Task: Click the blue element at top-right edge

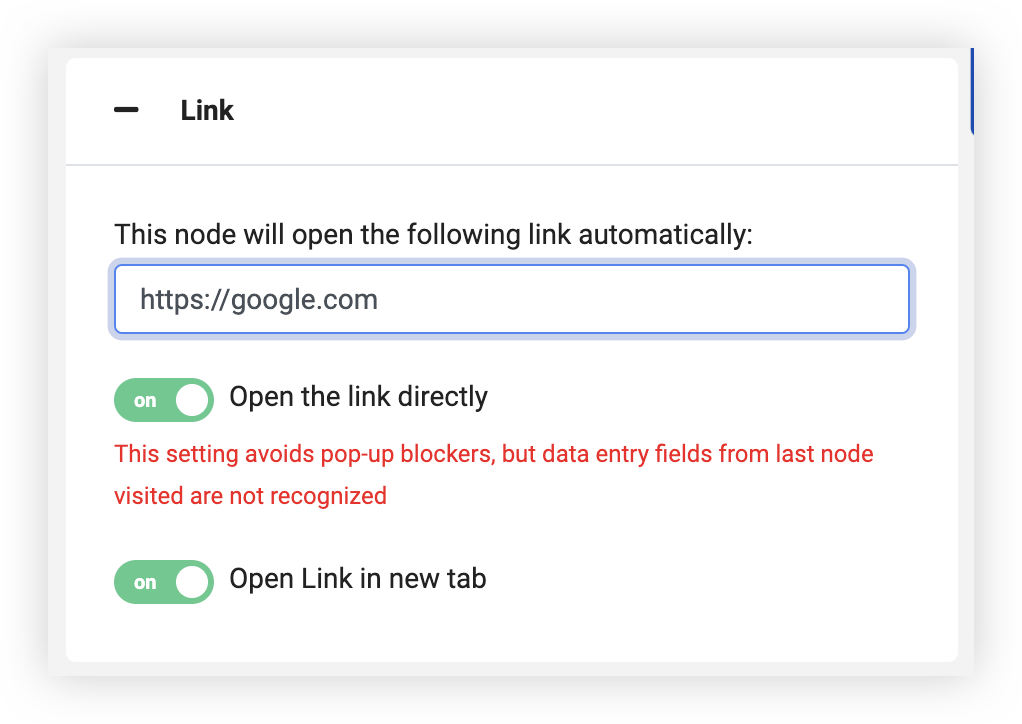Action: click(x=973, y=90)
